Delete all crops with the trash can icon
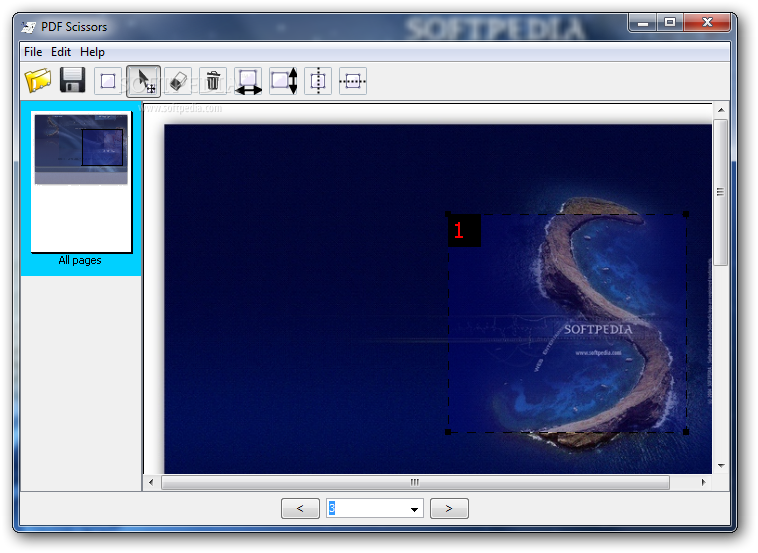The width and height of the screenshot is (758, 553). pos(213,81)
